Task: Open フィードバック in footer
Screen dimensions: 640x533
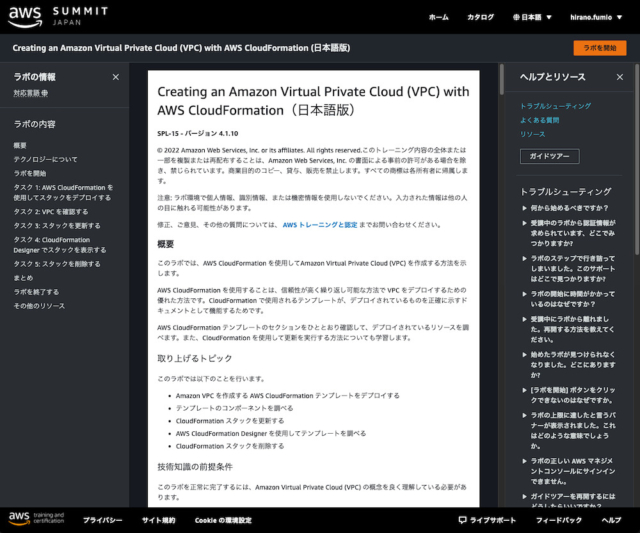Action: pos(559,520)
